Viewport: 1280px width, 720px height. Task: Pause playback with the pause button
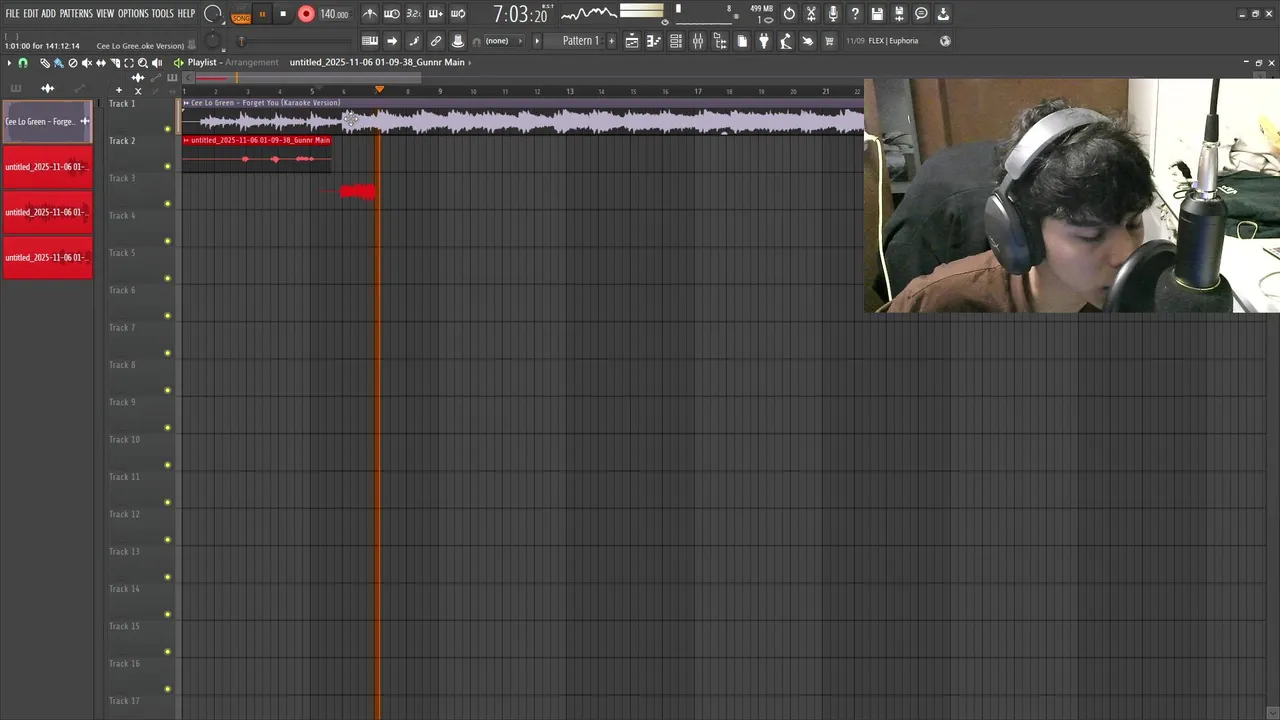(x=262, y=14)
